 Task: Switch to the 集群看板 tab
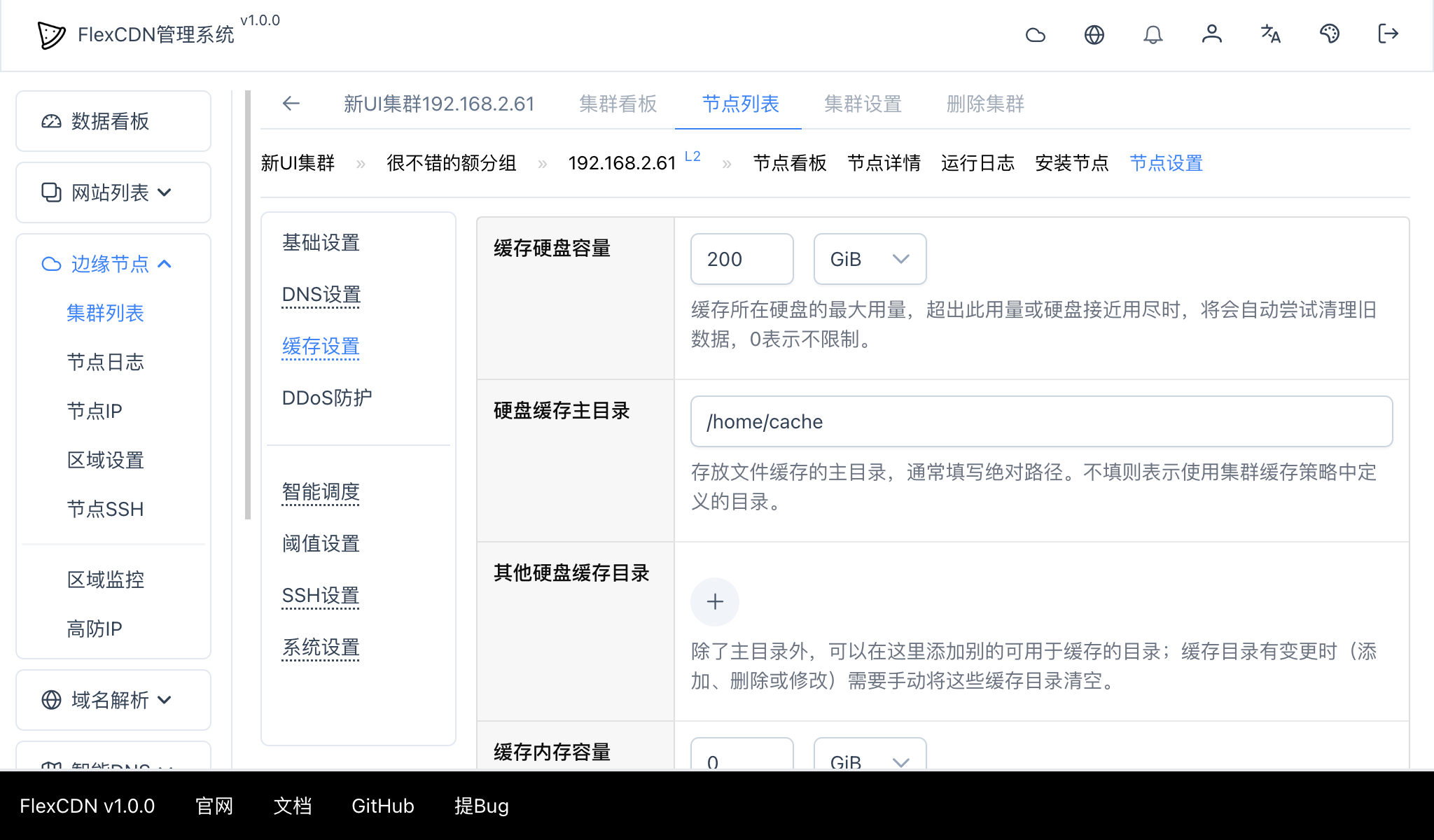[617, 104]
